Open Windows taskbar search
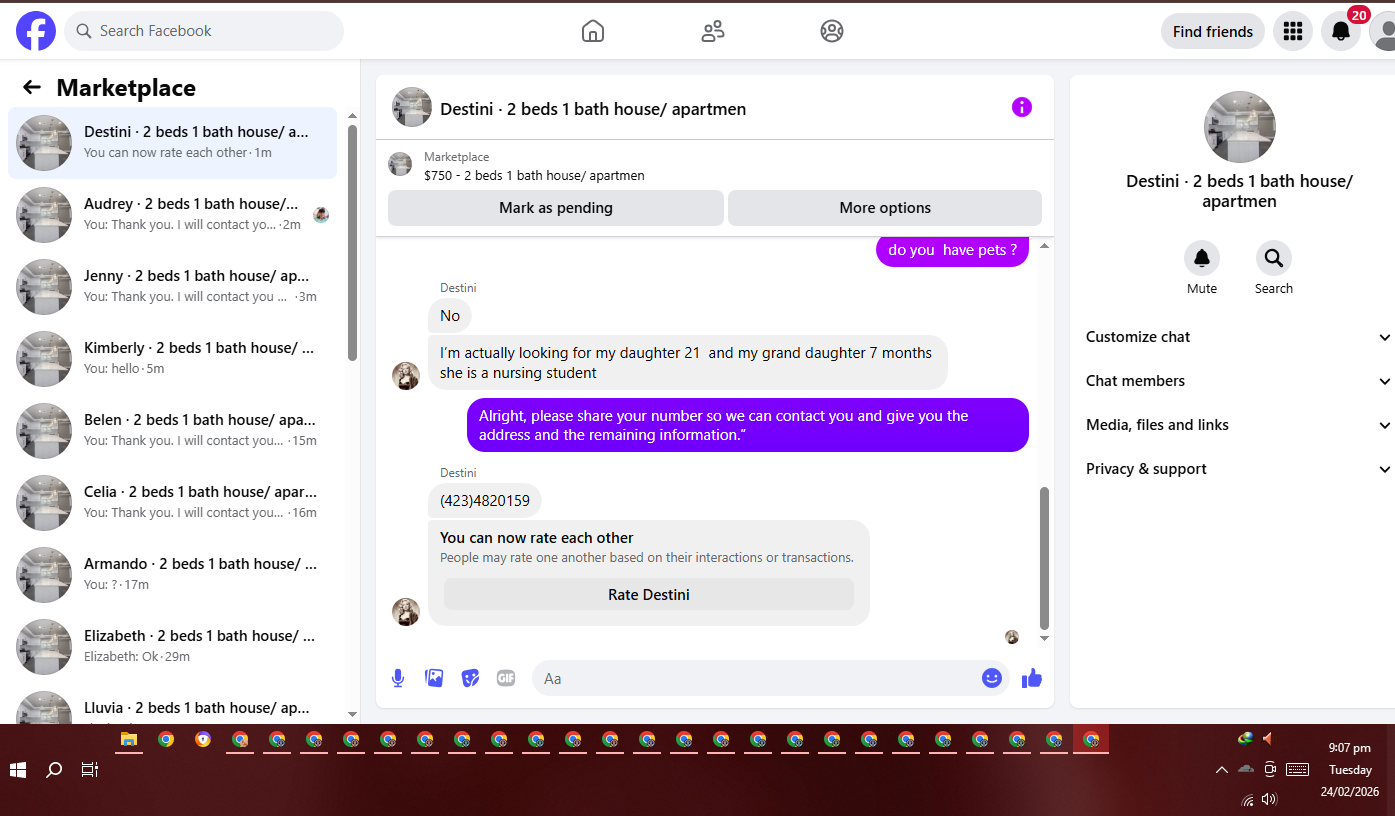1395x816 pixels. tap(54, 770)
